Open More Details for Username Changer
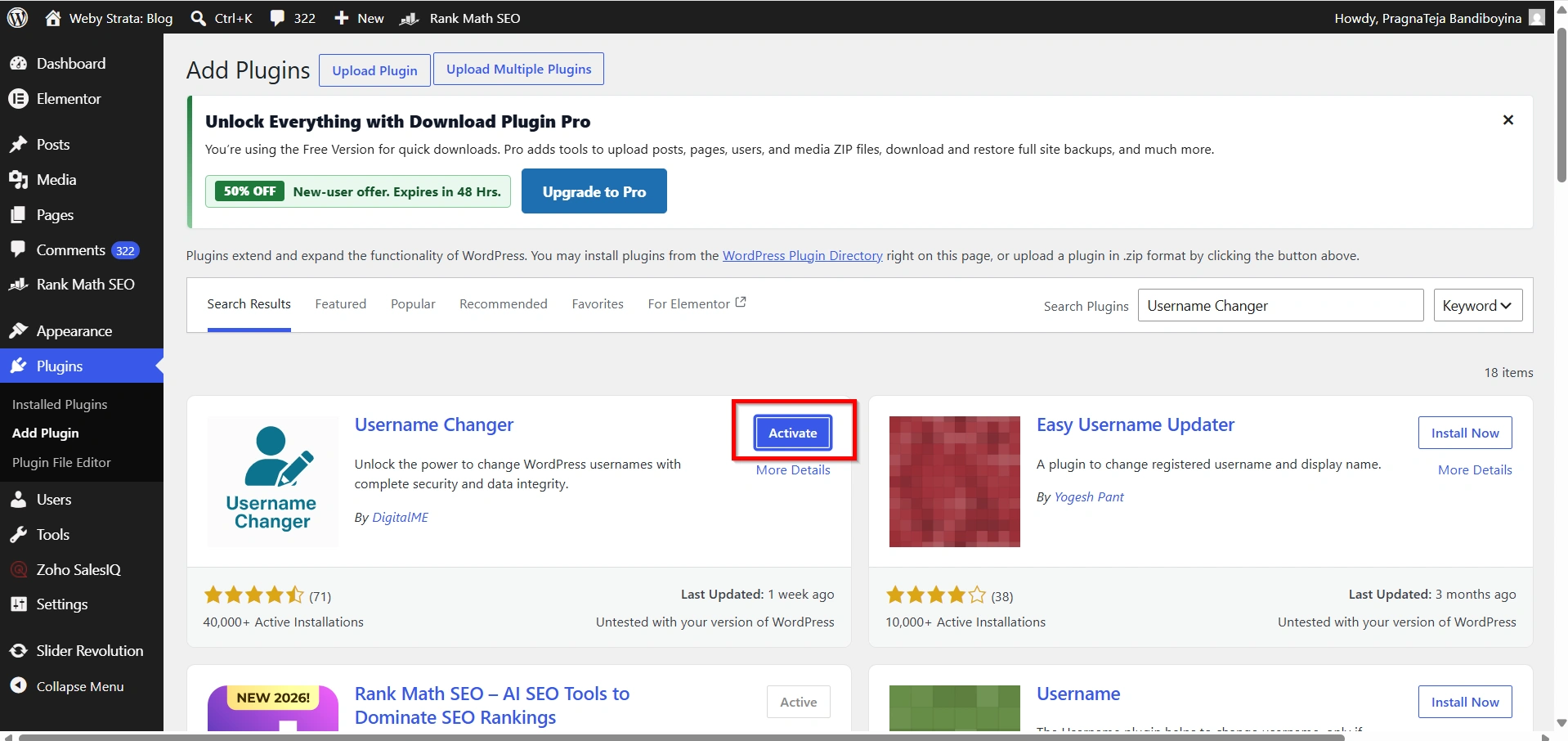Screen dimensions: 1568x741 (793, 469)
